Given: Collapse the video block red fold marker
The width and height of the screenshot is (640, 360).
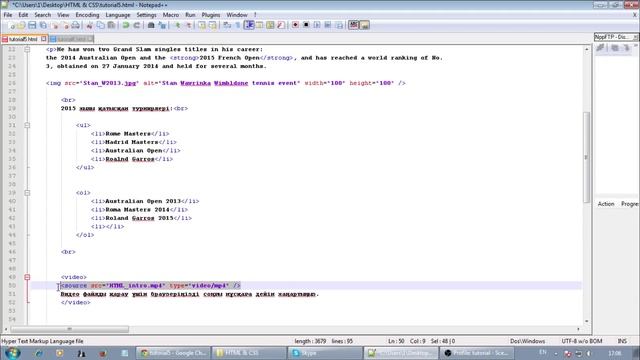Looking at the screenshot, I should click(x=27, y=277).
